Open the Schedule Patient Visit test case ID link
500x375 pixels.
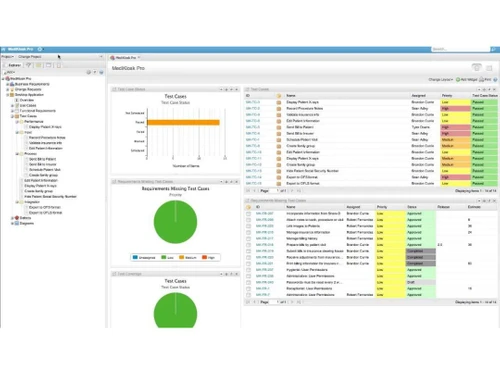point(253,140)
